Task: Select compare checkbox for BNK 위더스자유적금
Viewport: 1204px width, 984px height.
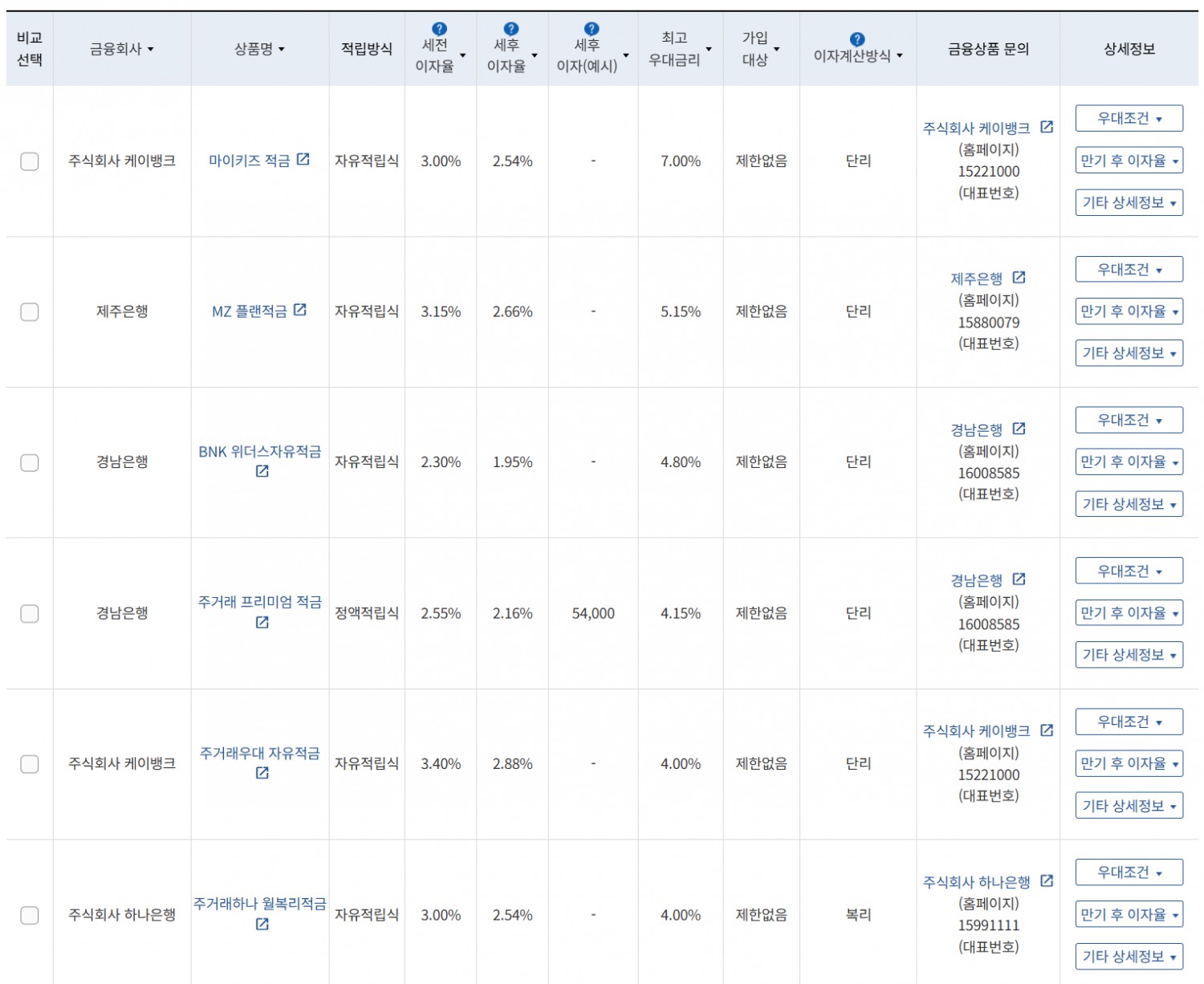Action: click(30, 462)
